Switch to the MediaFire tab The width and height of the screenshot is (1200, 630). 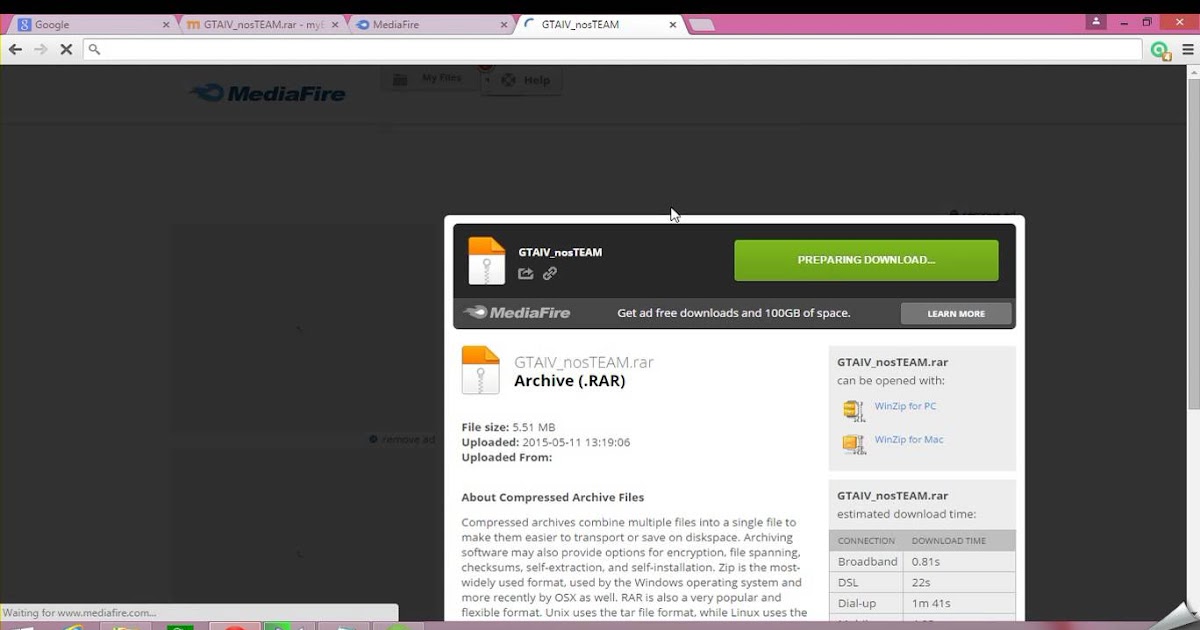430,25
